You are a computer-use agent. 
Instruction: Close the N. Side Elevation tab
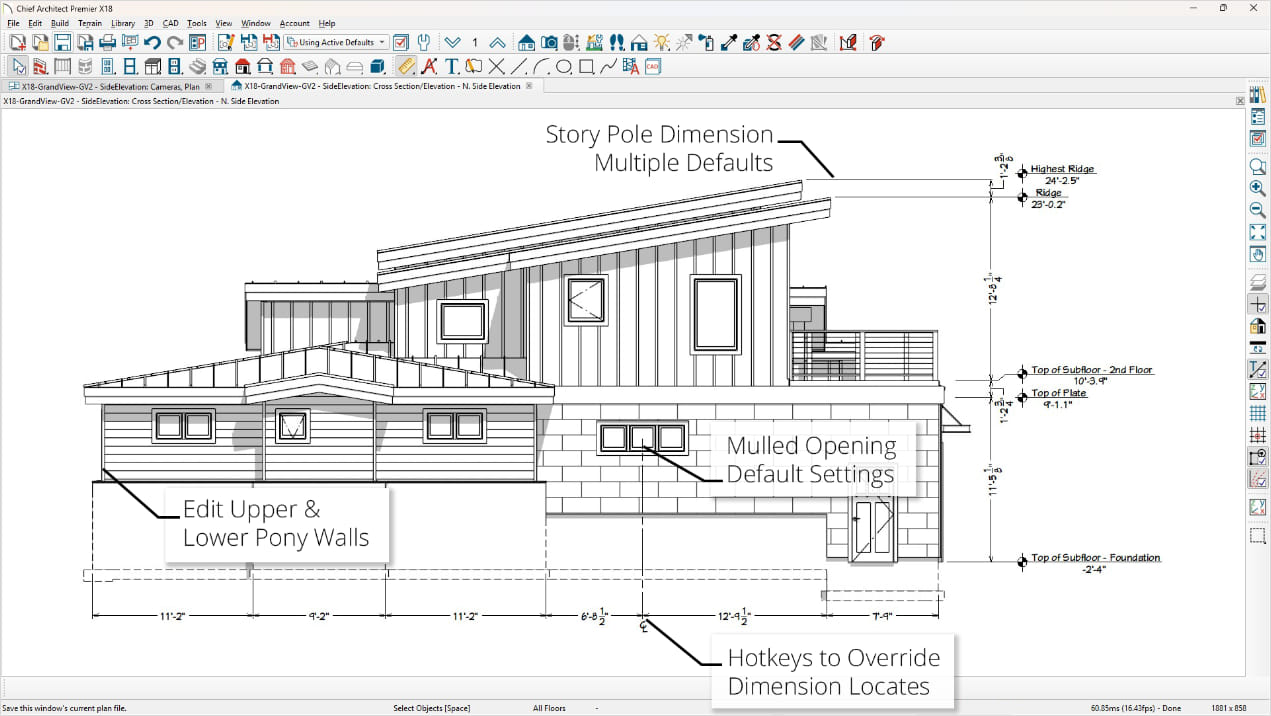(530, 86)
